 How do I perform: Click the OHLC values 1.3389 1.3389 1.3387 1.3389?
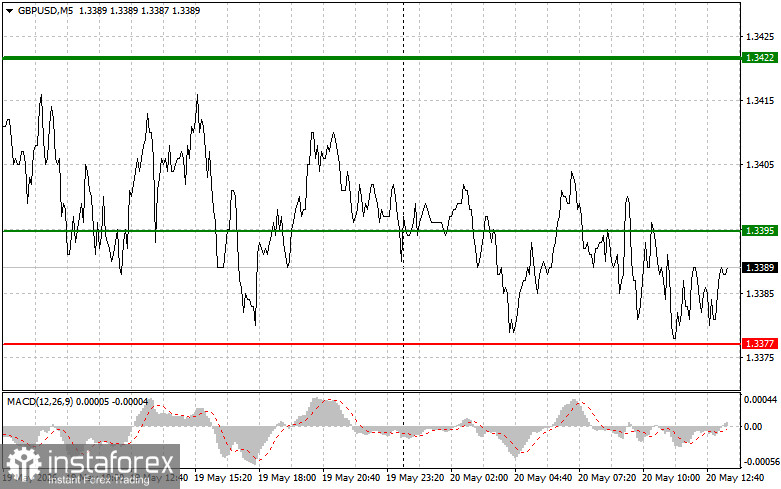139,10
